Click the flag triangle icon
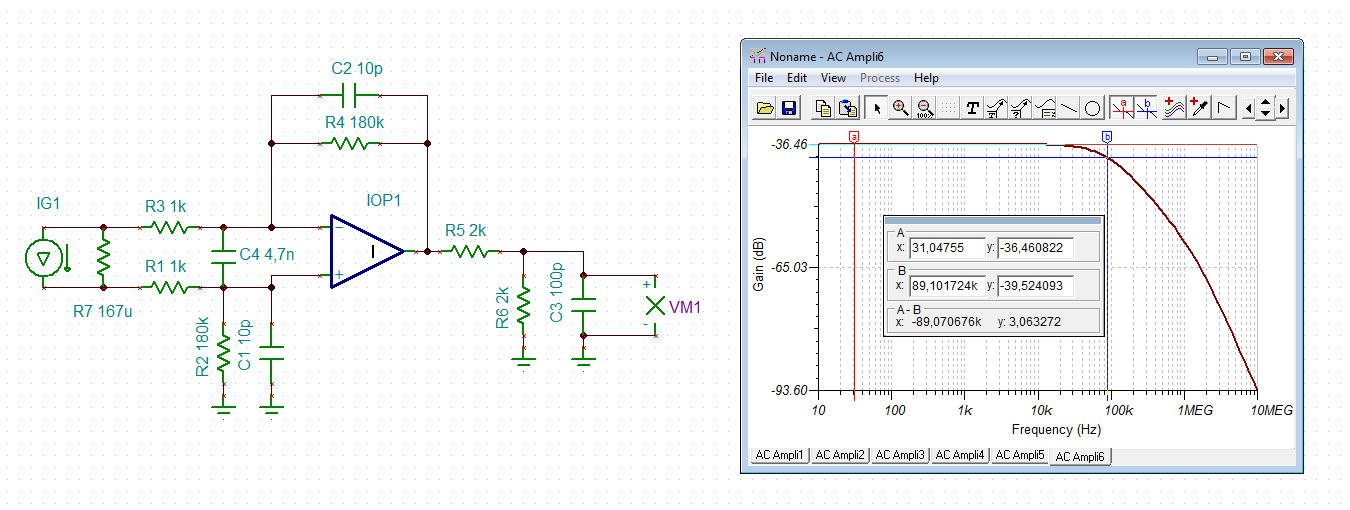Image resolution: width=1350 pixels, height=510 pixels. [x=1224, y=108]
